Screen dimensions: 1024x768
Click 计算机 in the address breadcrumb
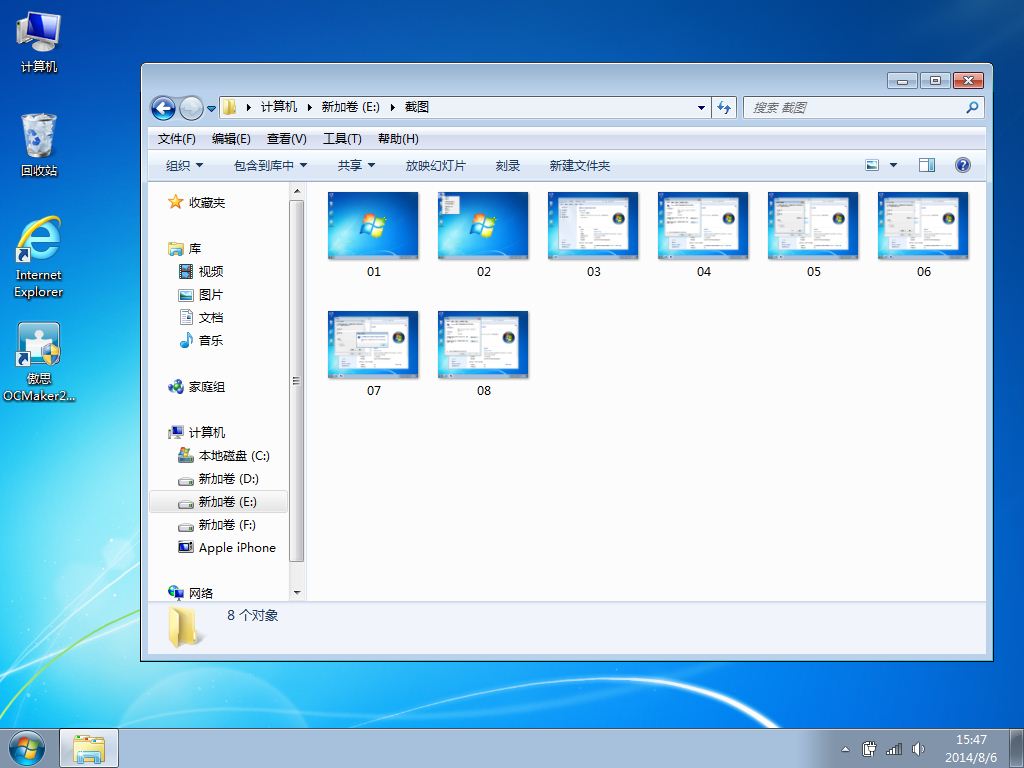pos(279,107)
